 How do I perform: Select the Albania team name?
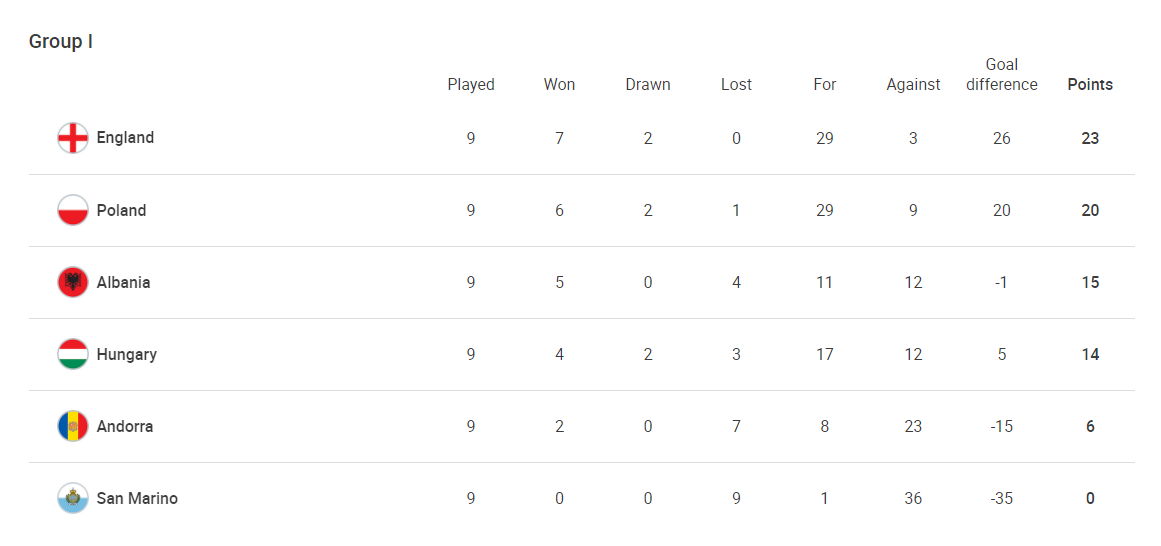(x=123, y=282)
